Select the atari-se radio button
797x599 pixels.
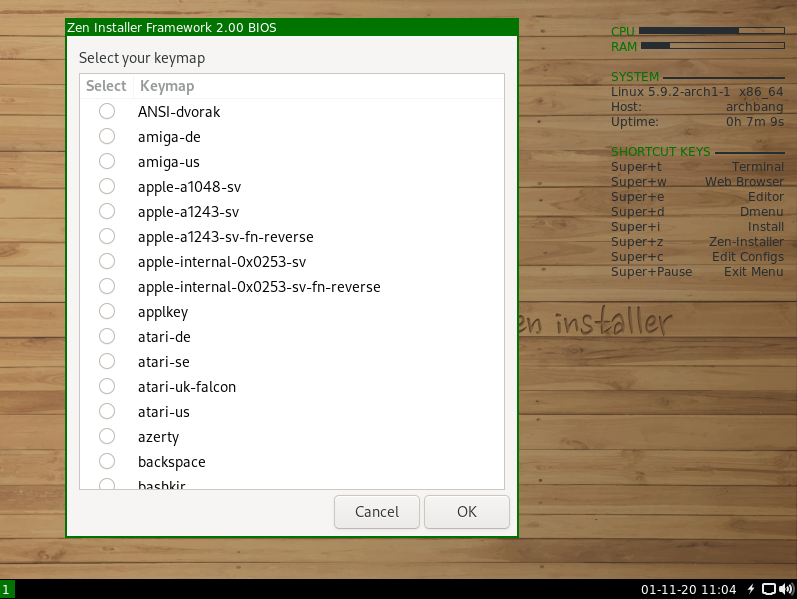(x=107, y=361)
